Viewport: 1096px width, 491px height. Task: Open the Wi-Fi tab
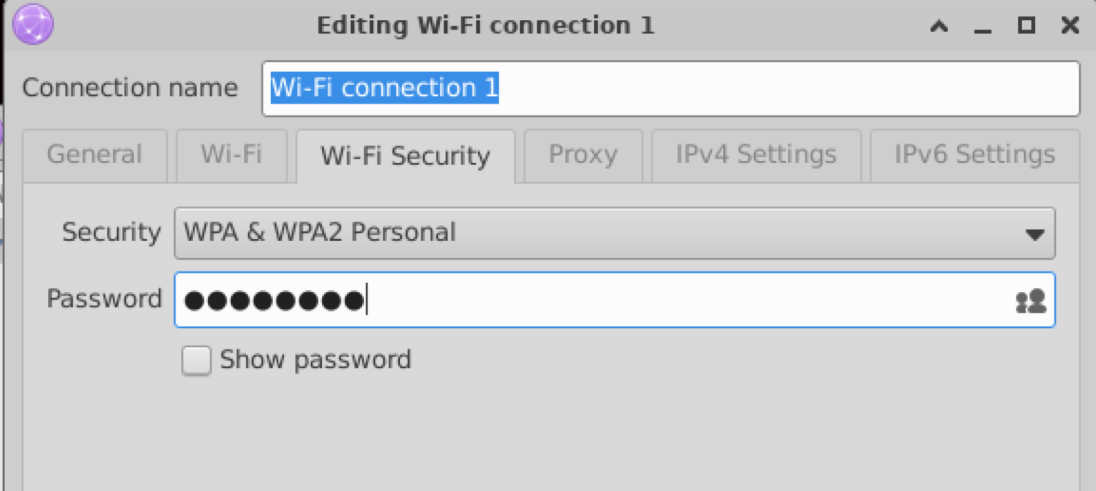point(231,155)
